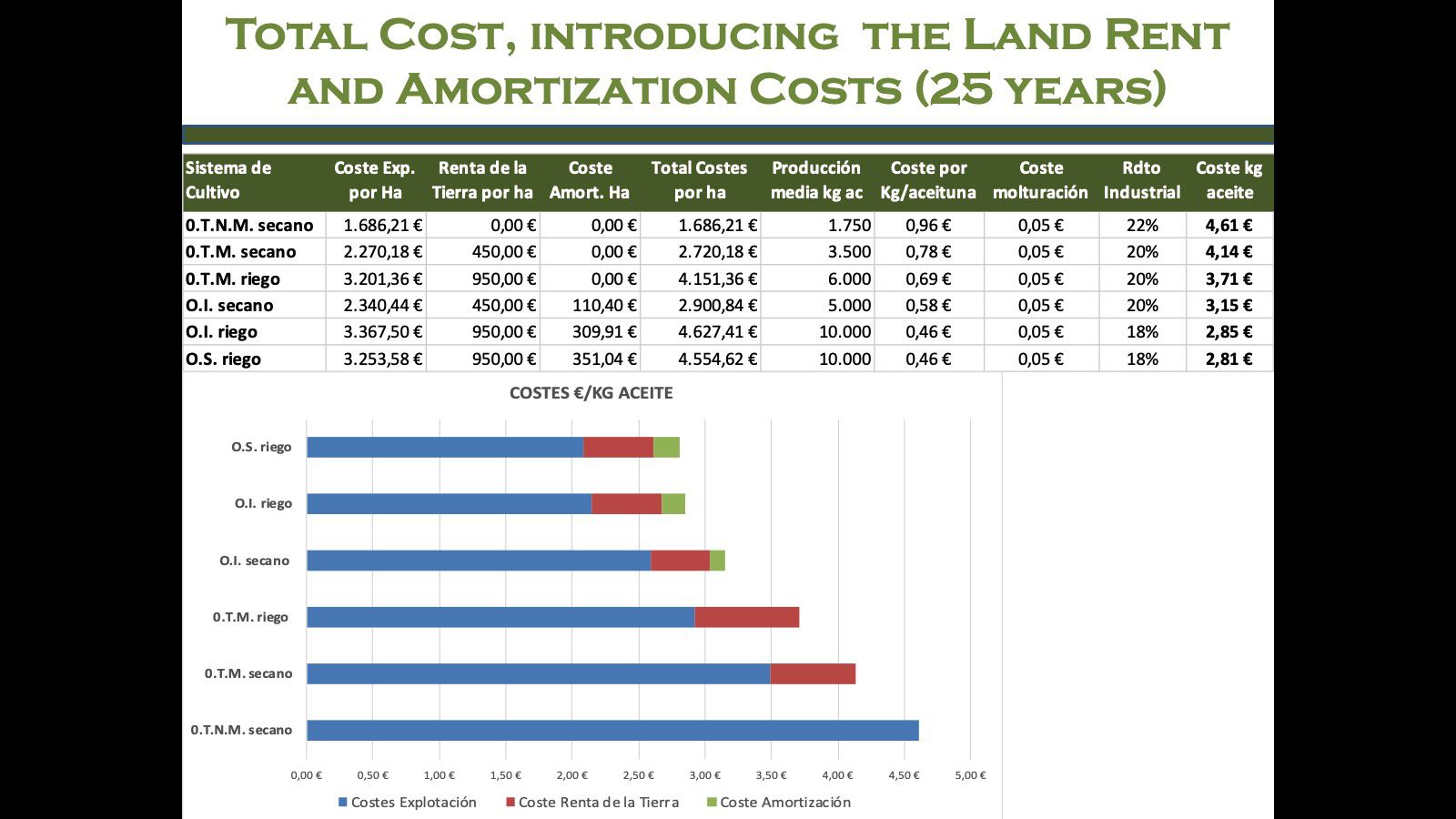
Task: Select the 4,61 € cell in table
Action: [x=1228, y=226]
